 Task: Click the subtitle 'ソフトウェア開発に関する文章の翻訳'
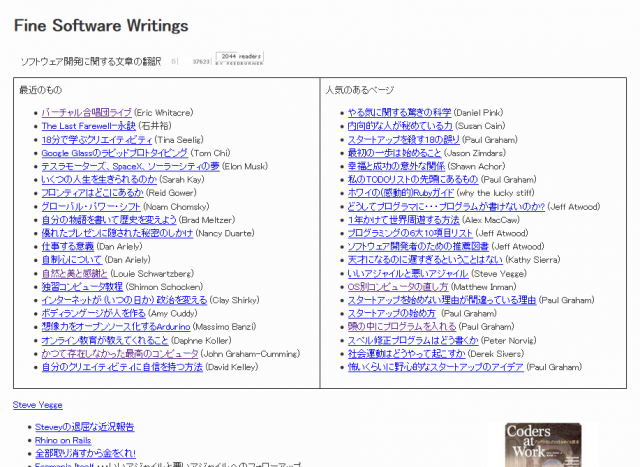pos(91,62)
